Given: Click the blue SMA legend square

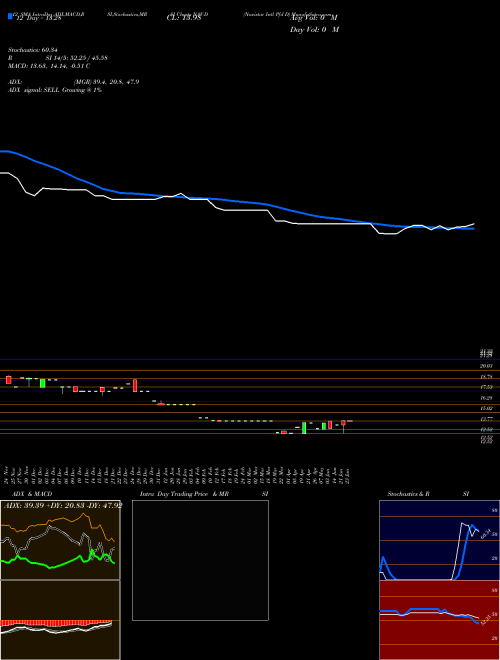Looking at the screenshot, I should point(10,17).
